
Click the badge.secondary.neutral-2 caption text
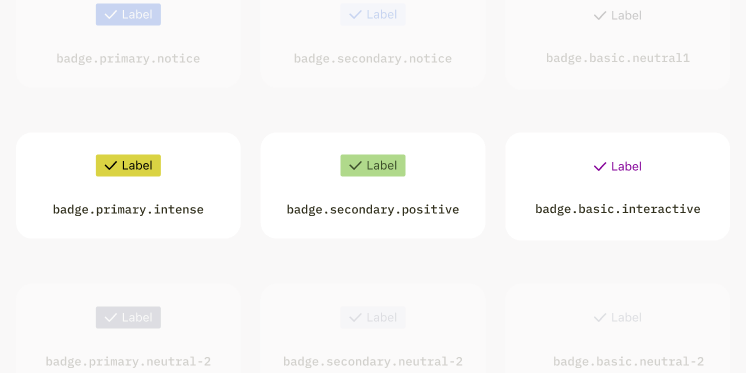tap(373, 362)
